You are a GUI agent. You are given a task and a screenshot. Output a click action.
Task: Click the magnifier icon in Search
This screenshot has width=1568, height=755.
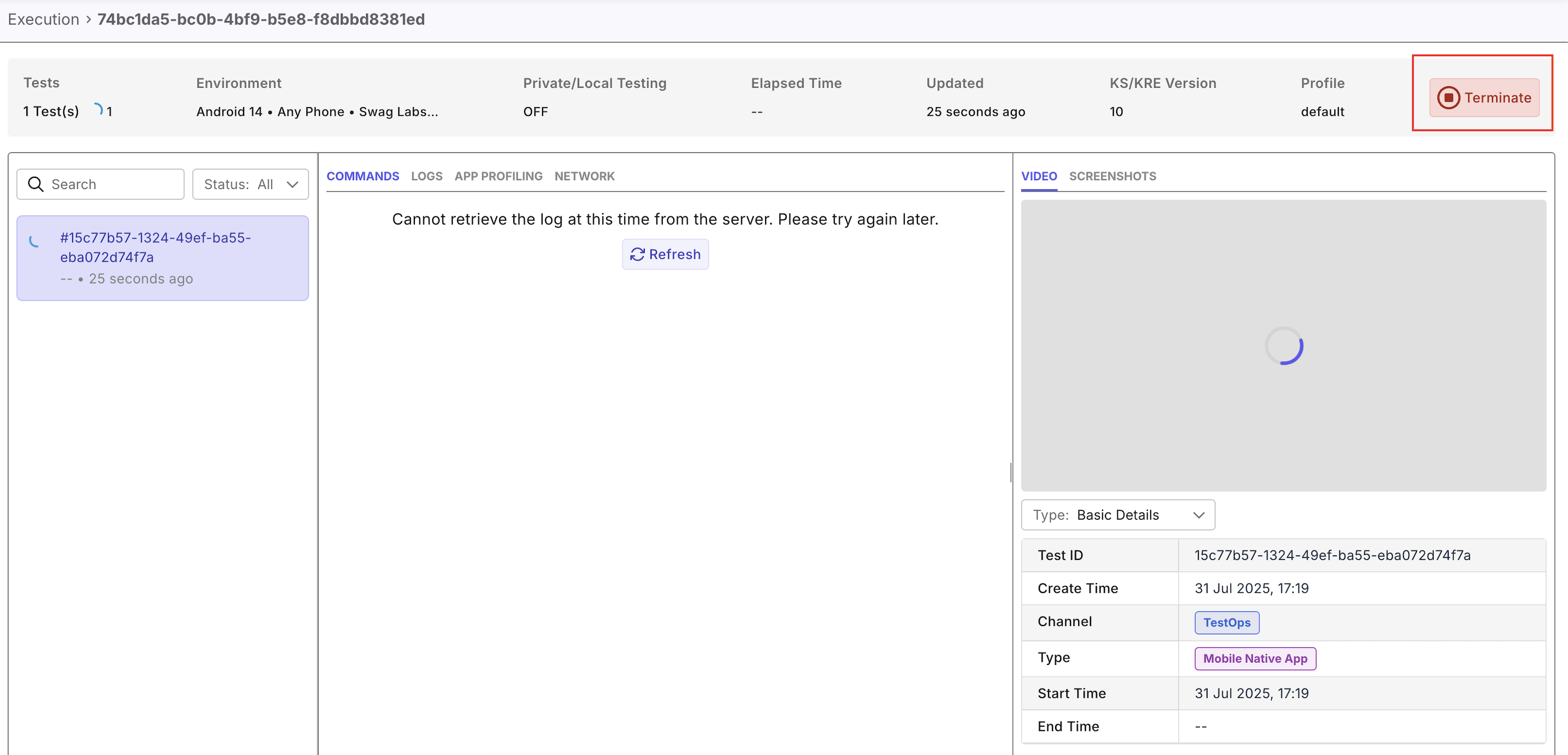(36, 185)
